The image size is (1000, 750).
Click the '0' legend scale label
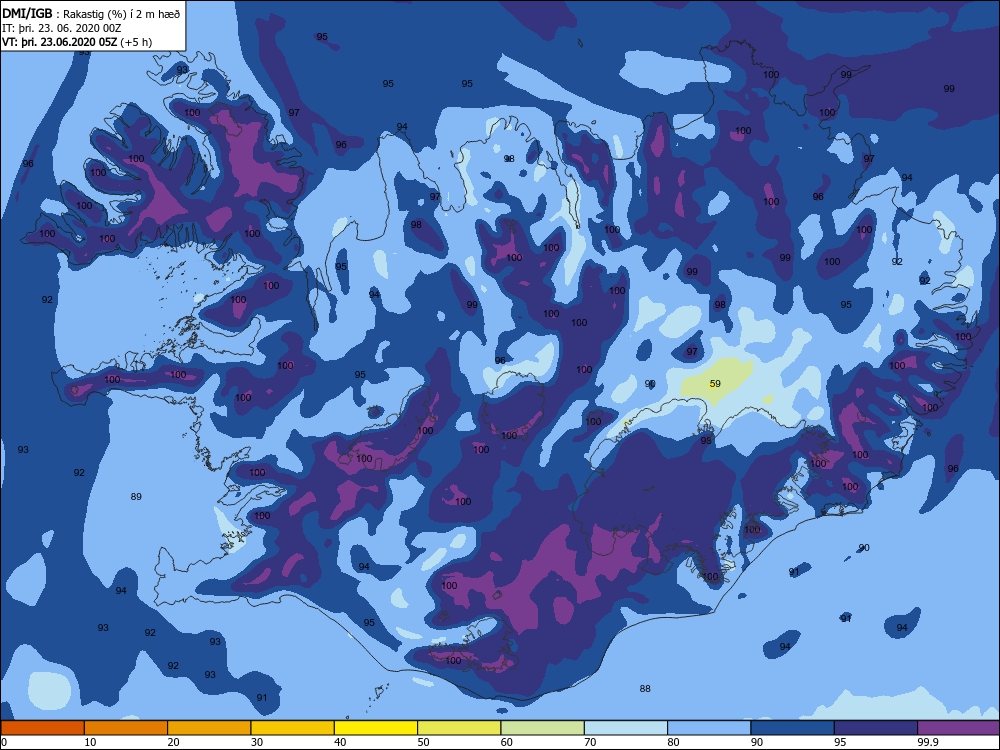click(4, 742)
